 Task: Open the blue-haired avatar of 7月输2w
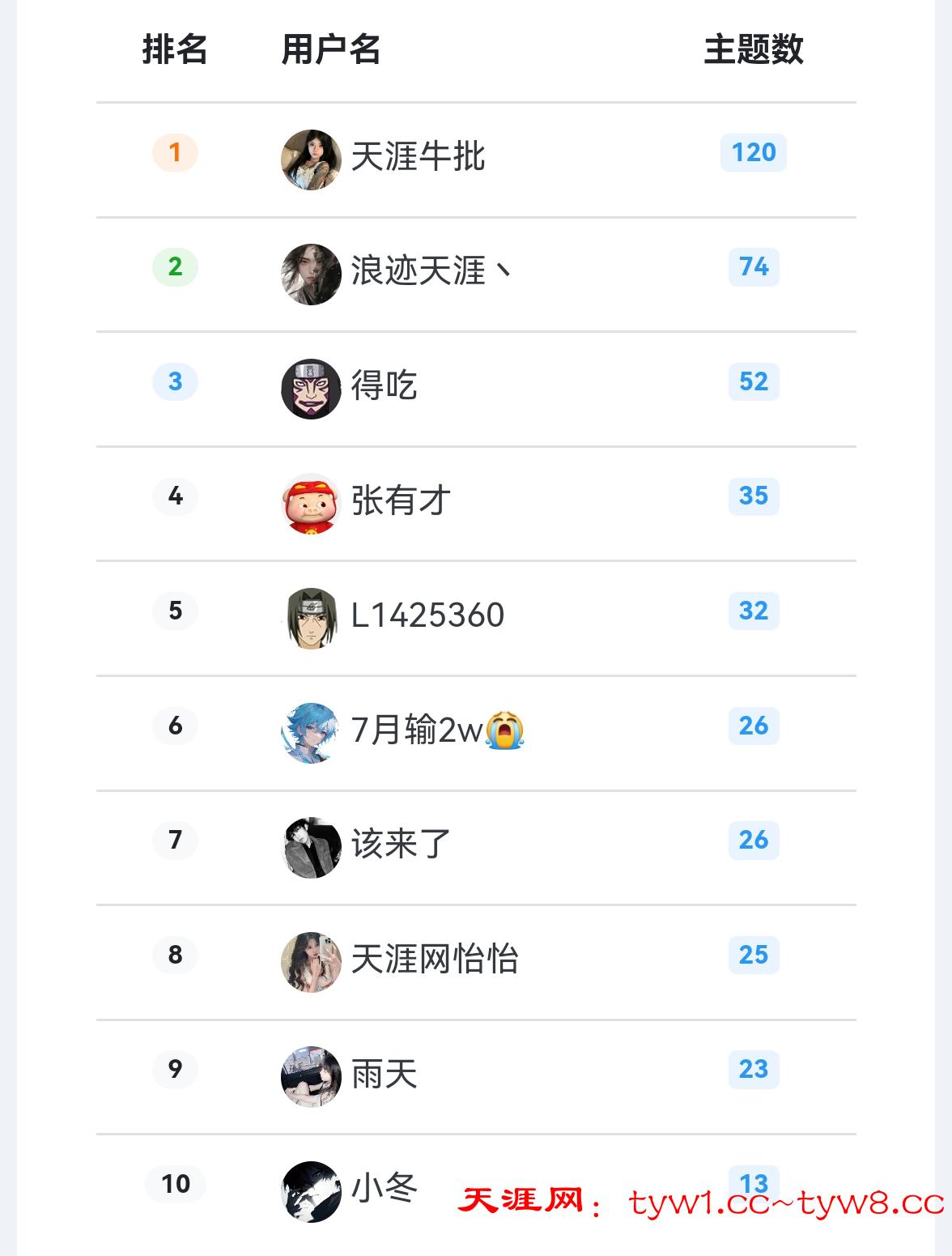(x=311, y=733)
